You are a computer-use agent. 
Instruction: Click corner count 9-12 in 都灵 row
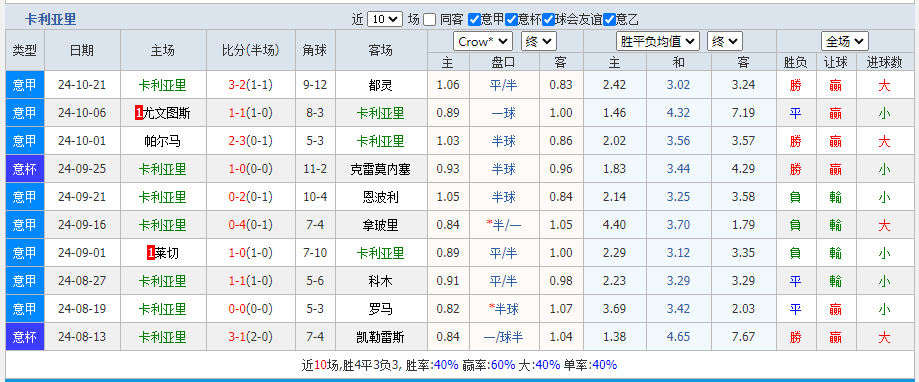[x=315, y=86]
